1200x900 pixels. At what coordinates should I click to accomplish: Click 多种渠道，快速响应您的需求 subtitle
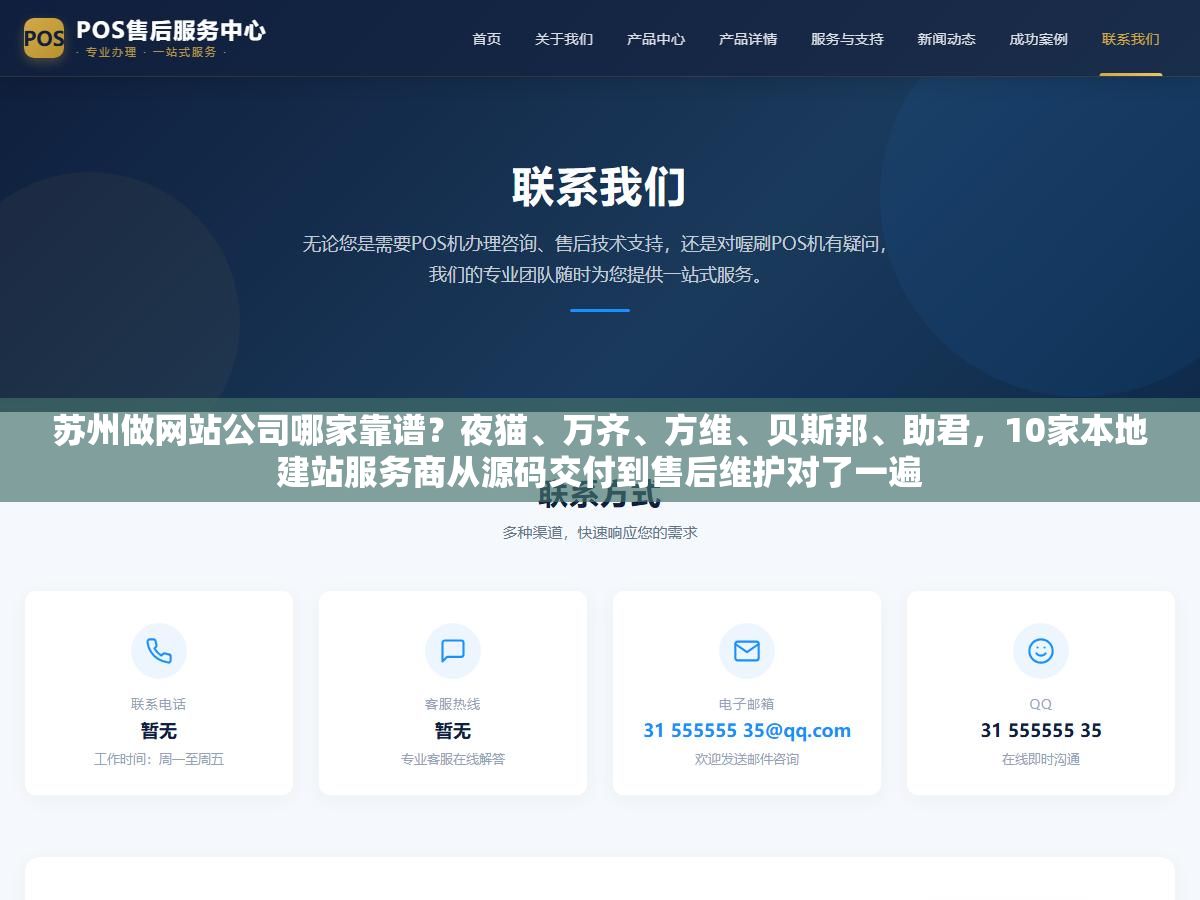[600, 533]
